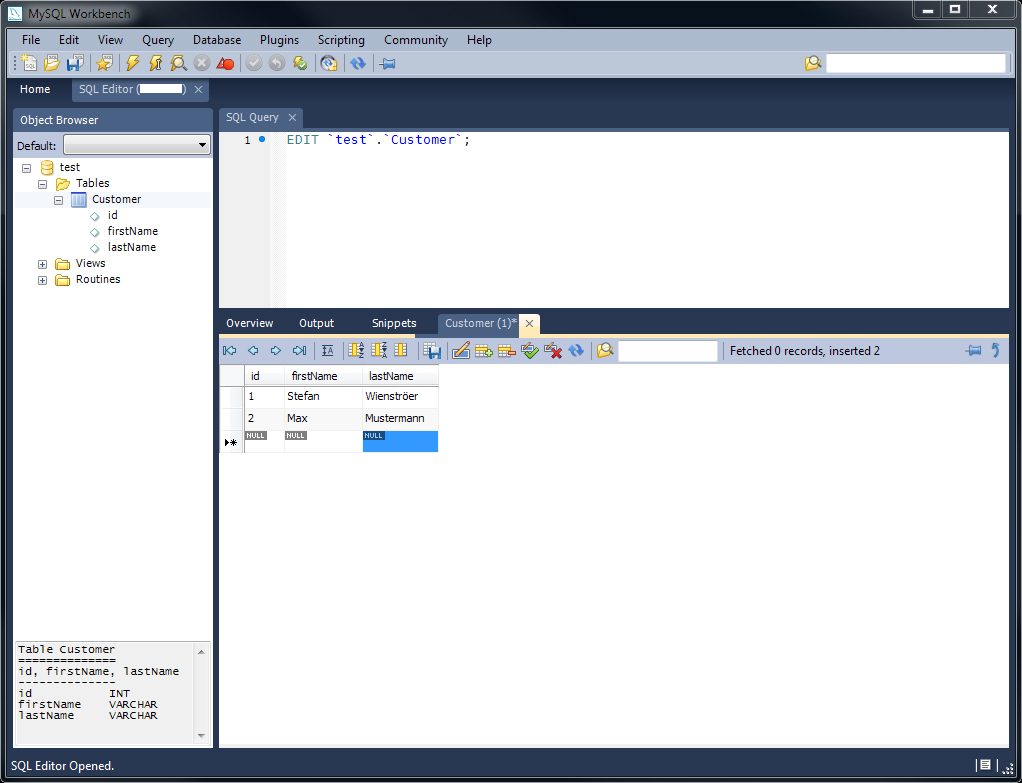This screenshot has height=783, width=1022.
Task: Open the Default schema dropdown
Action: pyautogui.click(x=137, y=145)
